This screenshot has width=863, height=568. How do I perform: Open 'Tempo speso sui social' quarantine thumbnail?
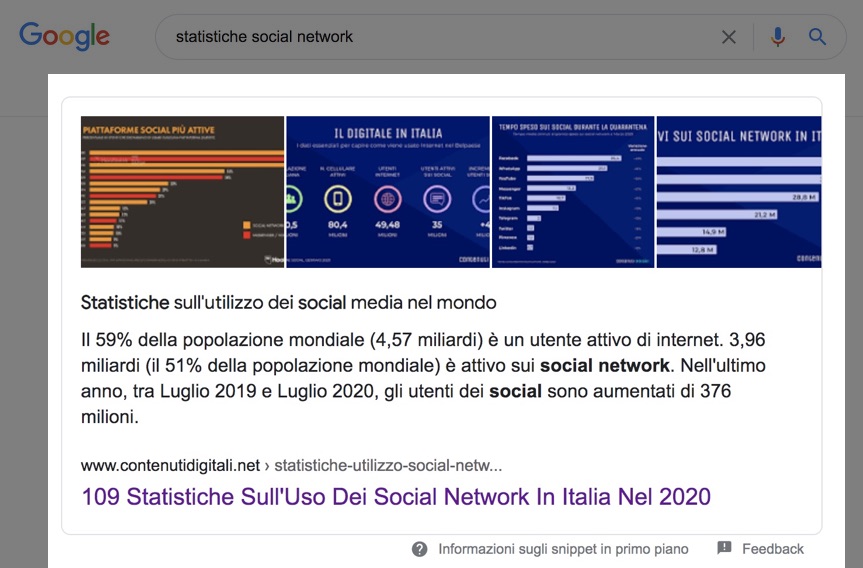[x=573, y=192]
